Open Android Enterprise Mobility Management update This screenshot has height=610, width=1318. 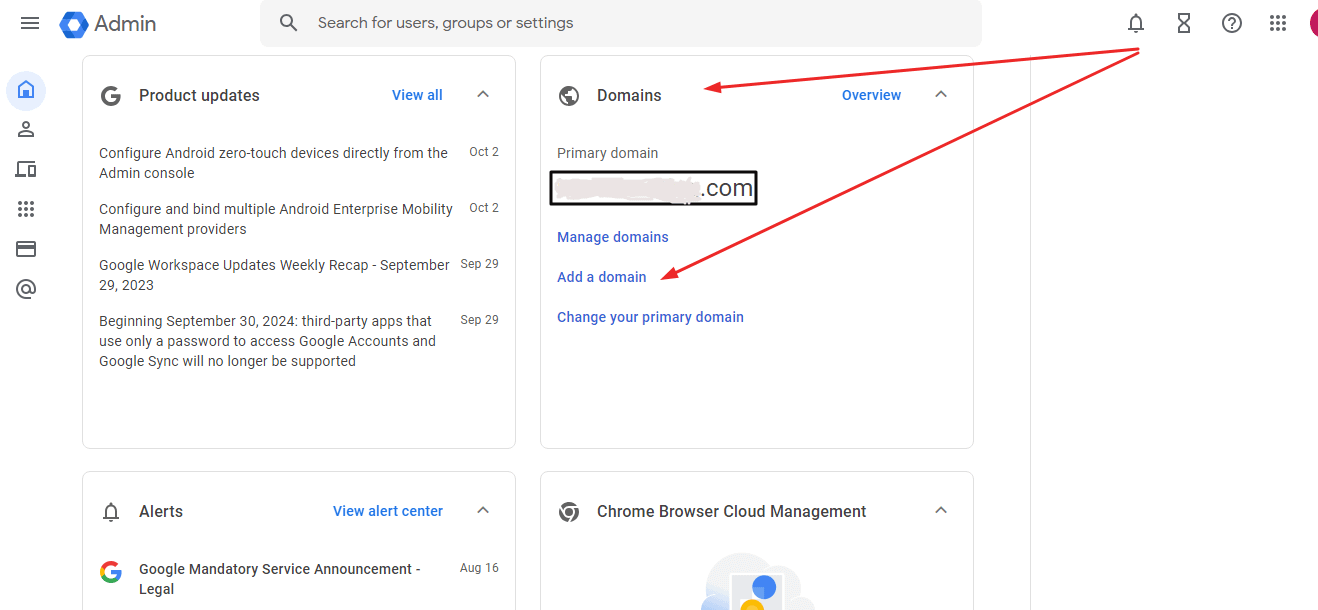tap(276, 219)
